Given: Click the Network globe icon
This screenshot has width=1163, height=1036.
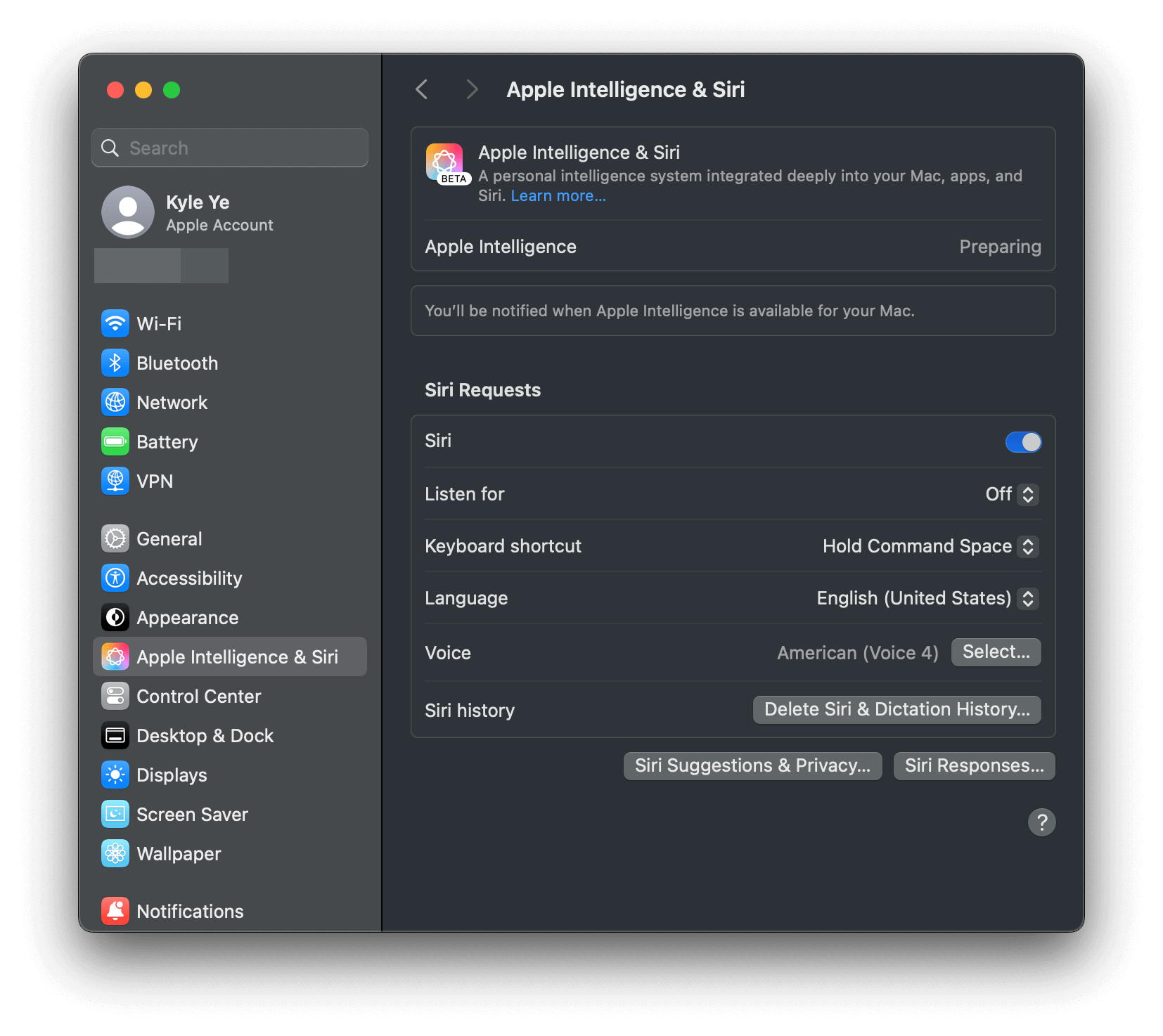Looking at the screenshot, I should point(115,403).
